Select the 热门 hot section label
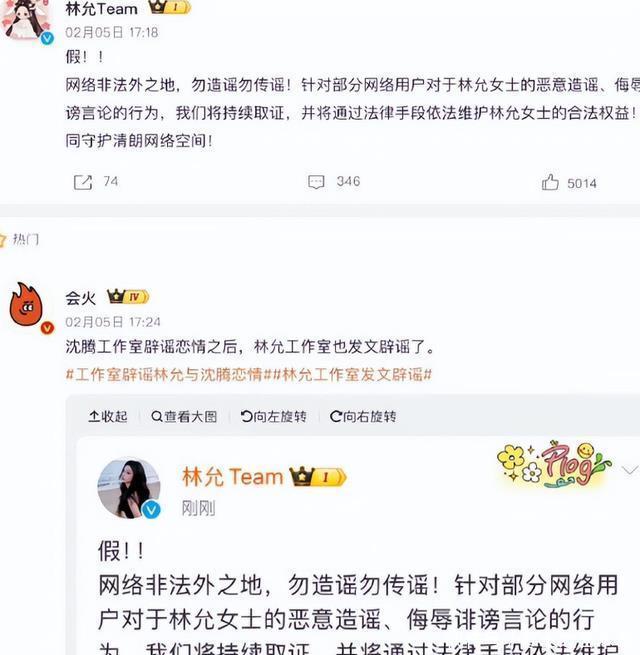The image size is (640, 655). tap(26, 239)
